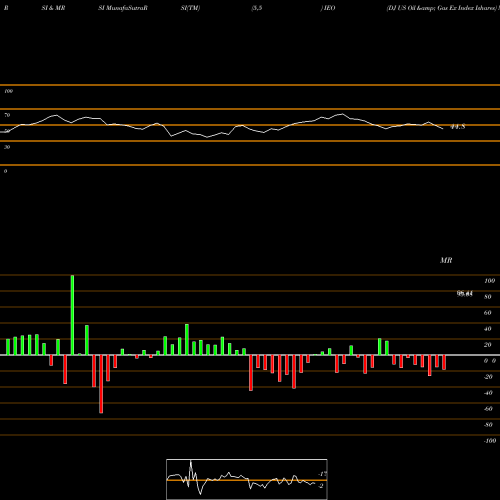
Task: Click the RSI value label 44.8
Action: [457, 127]
